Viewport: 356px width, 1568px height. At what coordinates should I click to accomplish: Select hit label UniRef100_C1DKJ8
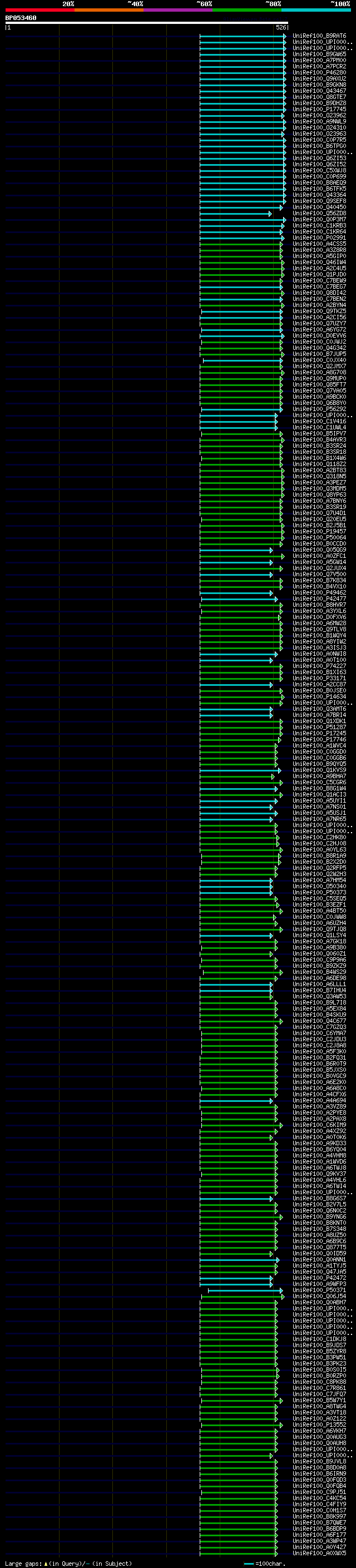pyautogui.click(x=319, y=1339)
